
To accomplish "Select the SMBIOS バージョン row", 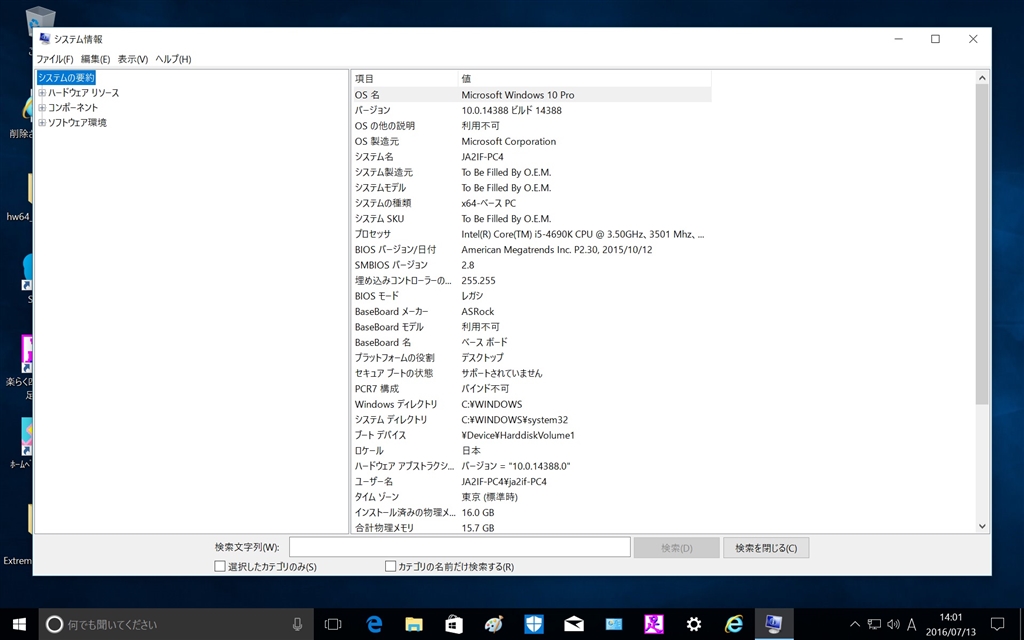I will (x=531, y=265).
